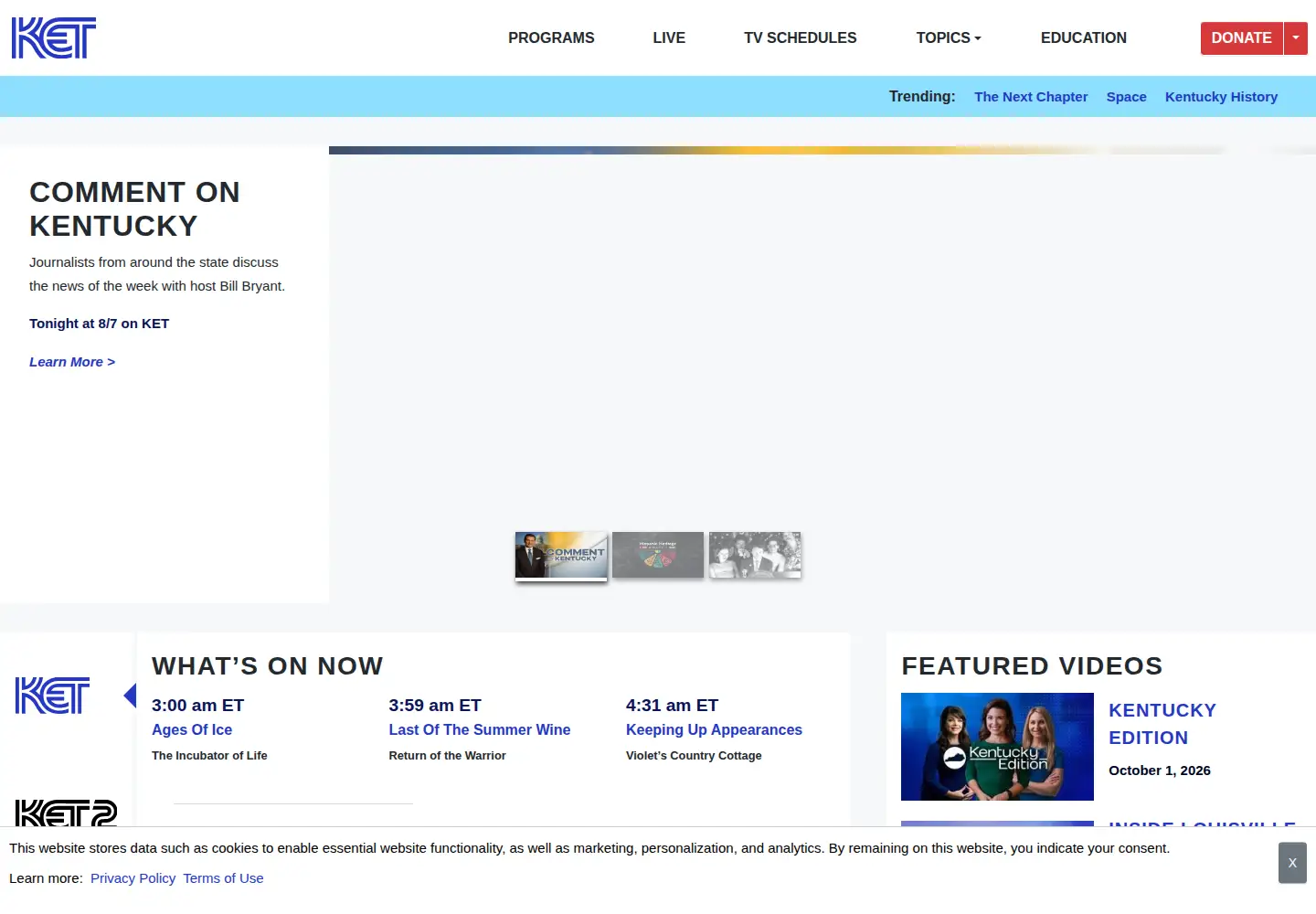Open TV Schedules
Screen dimensions: 1316x914
click(801, 37)
